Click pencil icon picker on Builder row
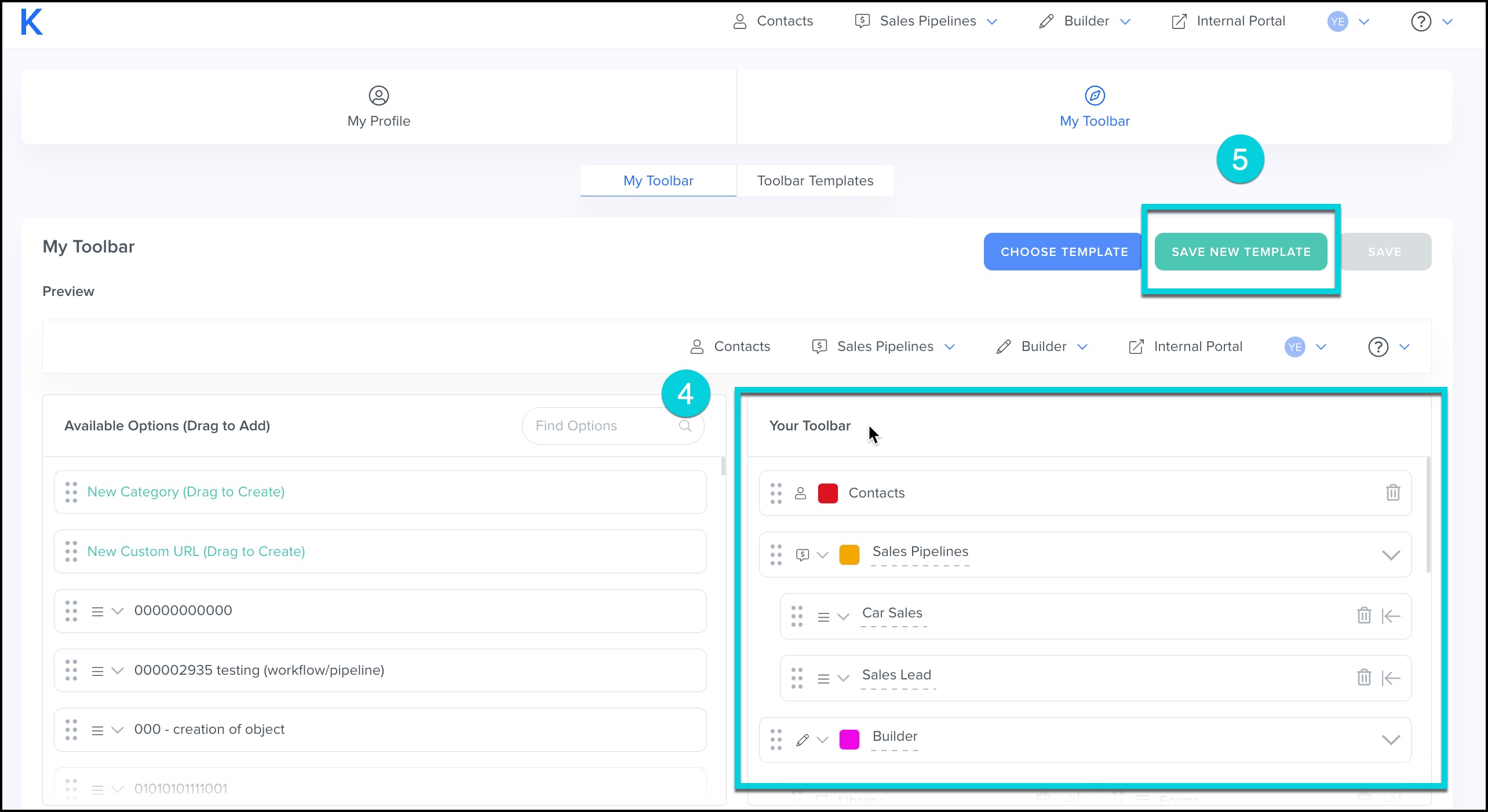 pyautogui.click(x=803, y=740)
